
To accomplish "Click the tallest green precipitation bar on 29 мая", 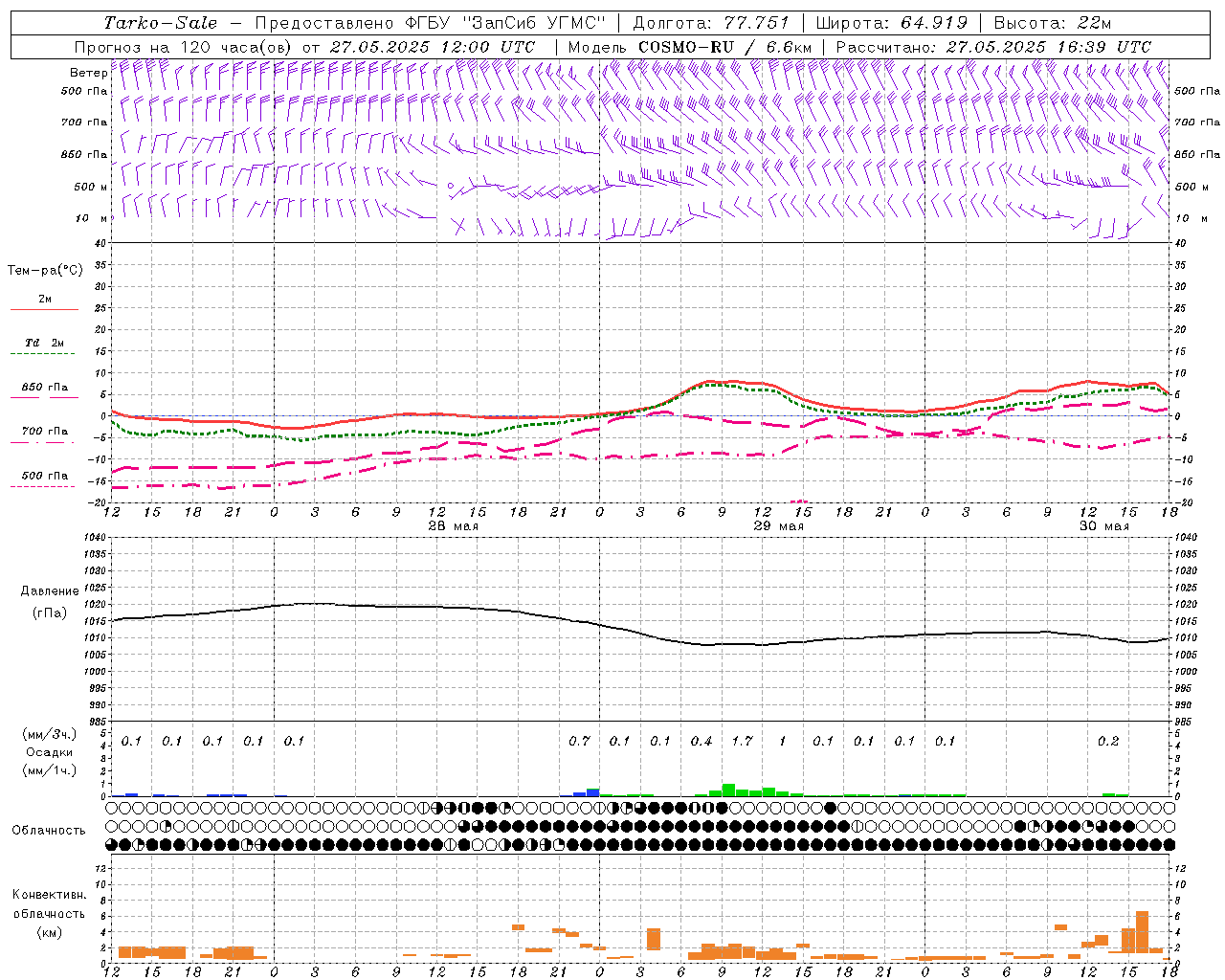I will [x=728, y=790].
